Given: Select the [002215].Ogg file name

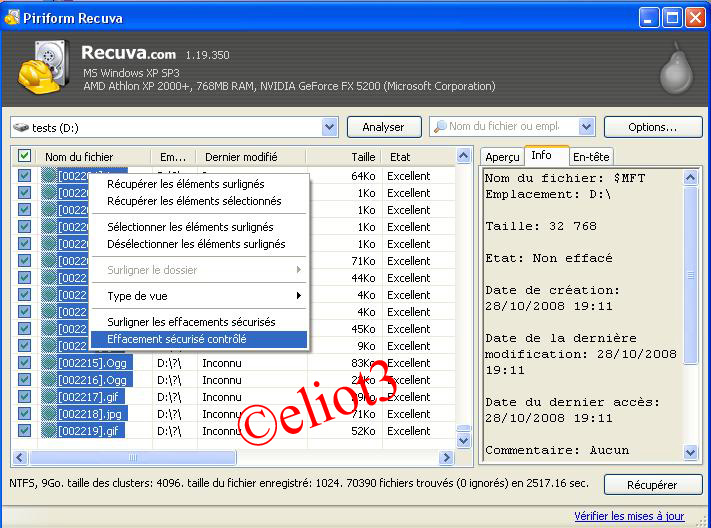Looking at the screenshot, I should [x=93, y=363].
